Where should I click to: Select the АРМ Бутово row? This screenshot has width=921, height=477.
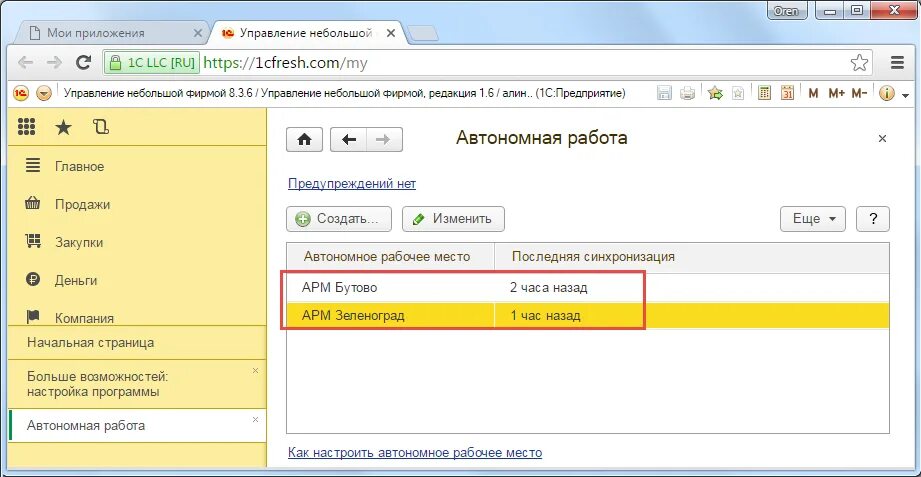pyautogui.click(x=587, y=288)
